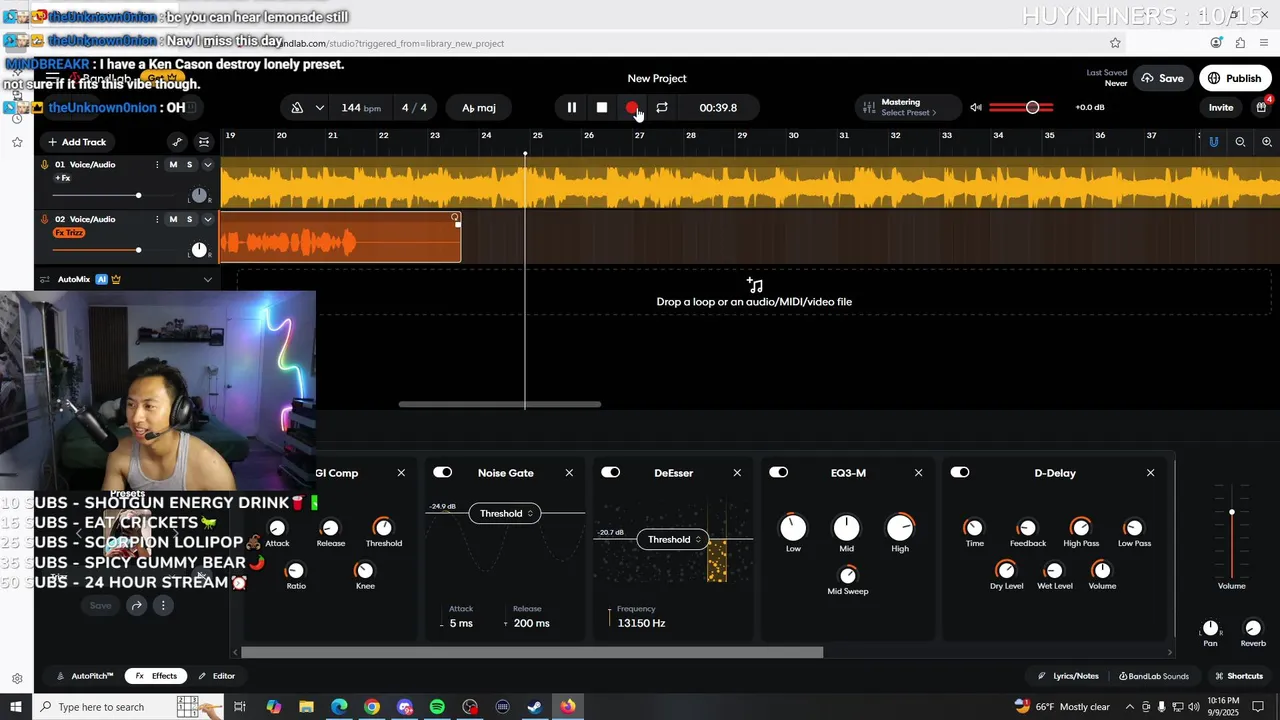Click the Save button

point(1163,78)
